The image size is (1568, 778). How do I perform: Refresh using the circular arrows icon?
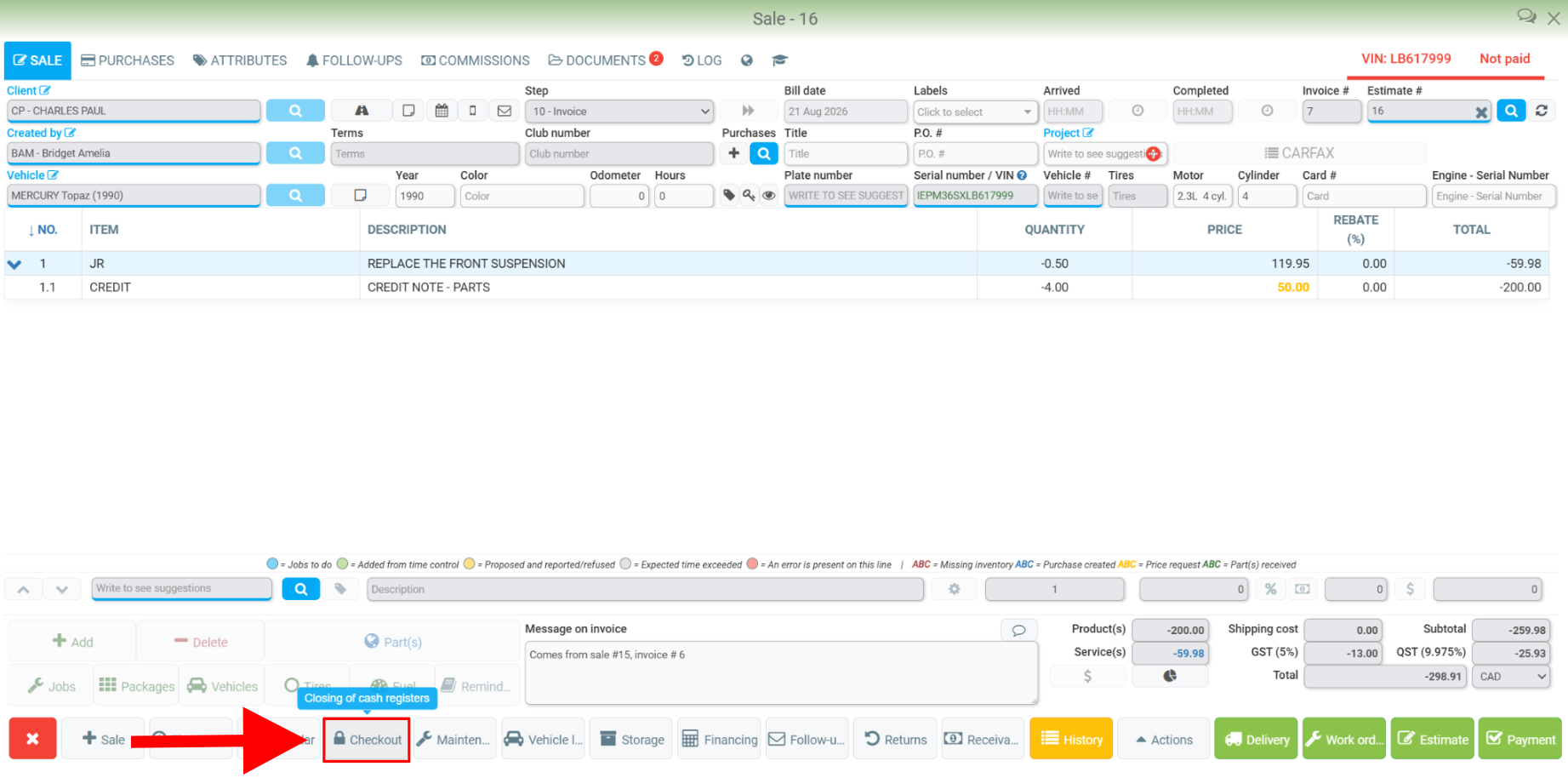pyautogui.click(x=1542, y=111)
